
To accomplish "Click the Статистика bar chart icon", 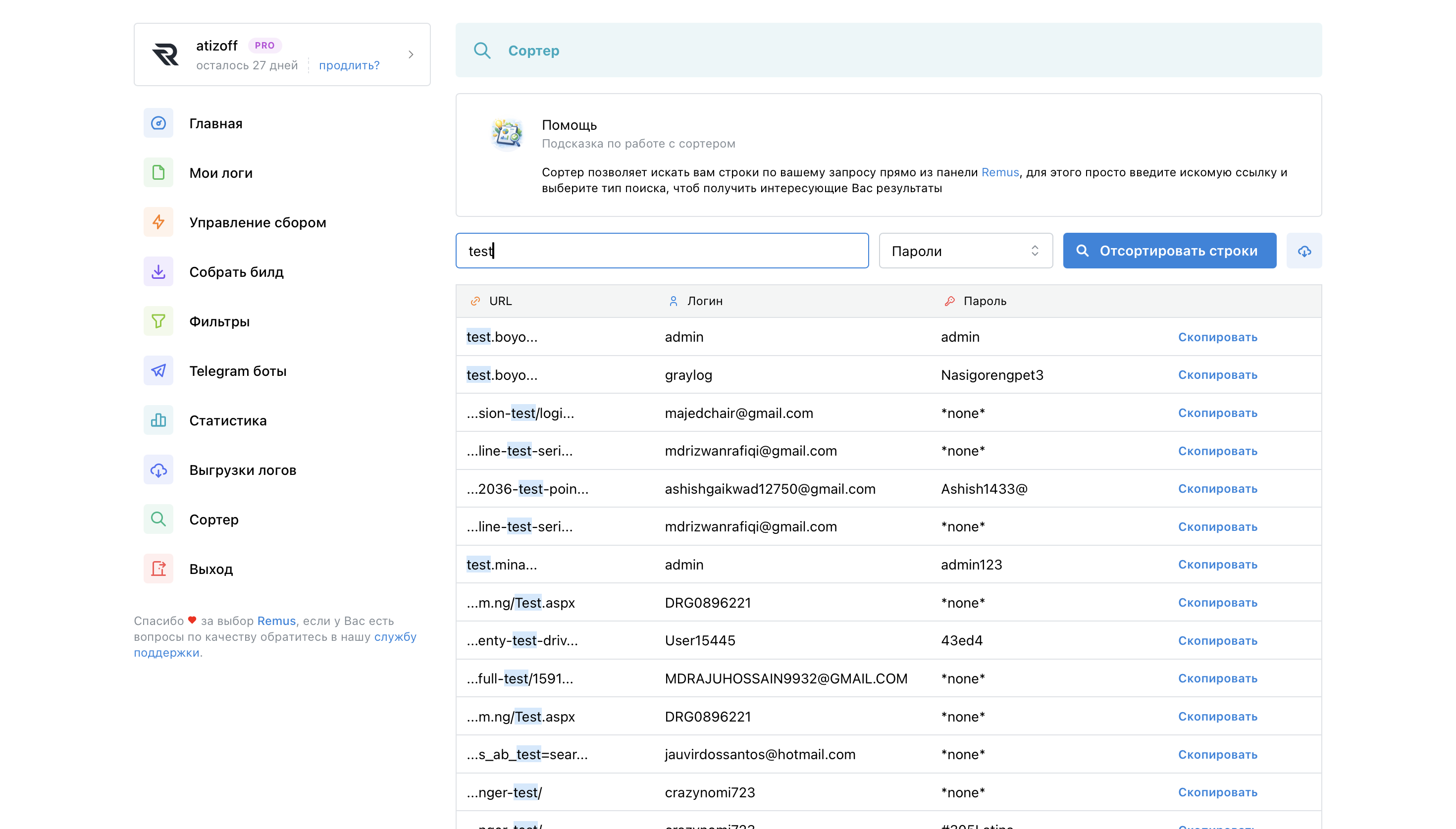I will click(158, 420).
